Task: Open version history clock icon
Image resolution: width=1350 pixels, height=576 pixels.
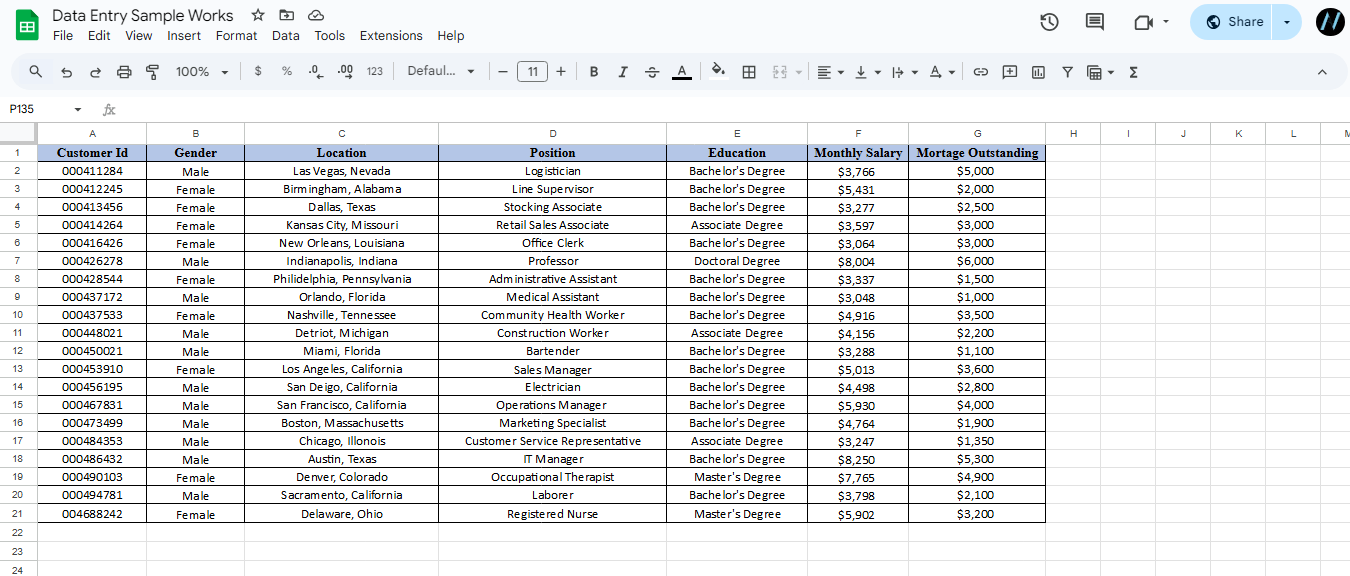Action: (1049, 22)
